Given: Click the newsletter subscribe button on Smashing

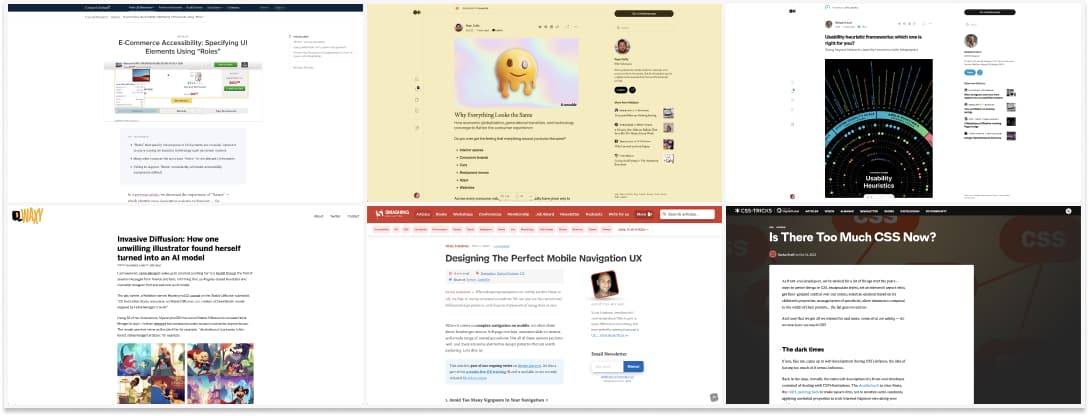Looking at the screenshot, I should pyautogui.click(x=634, y=366).
